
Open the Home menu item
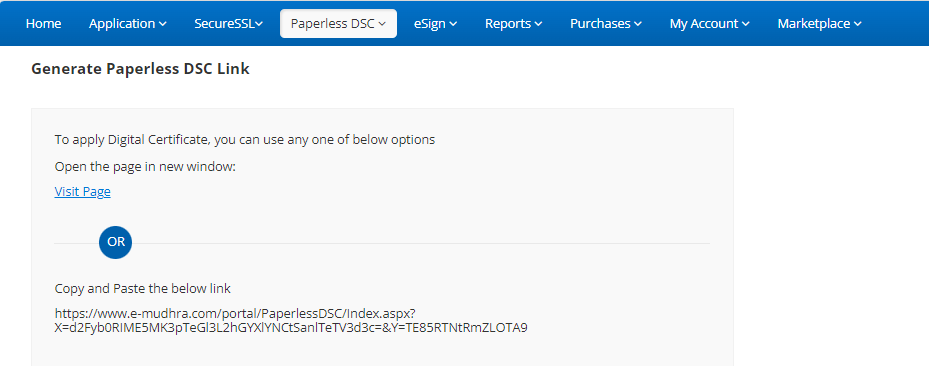(x=43, y=24)
